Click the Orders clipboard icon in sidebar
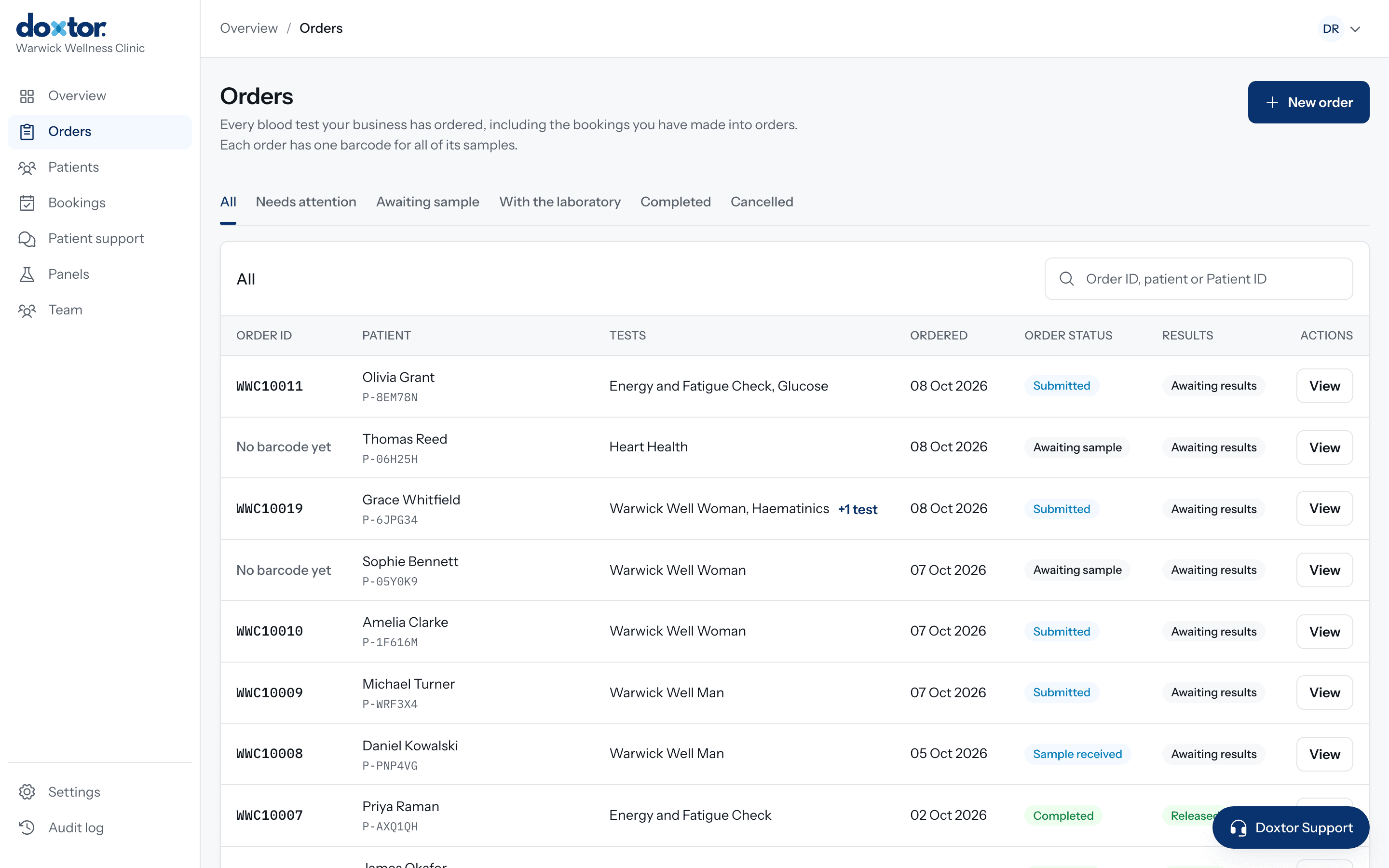The image size is (1389, 868). coord(27,132)
